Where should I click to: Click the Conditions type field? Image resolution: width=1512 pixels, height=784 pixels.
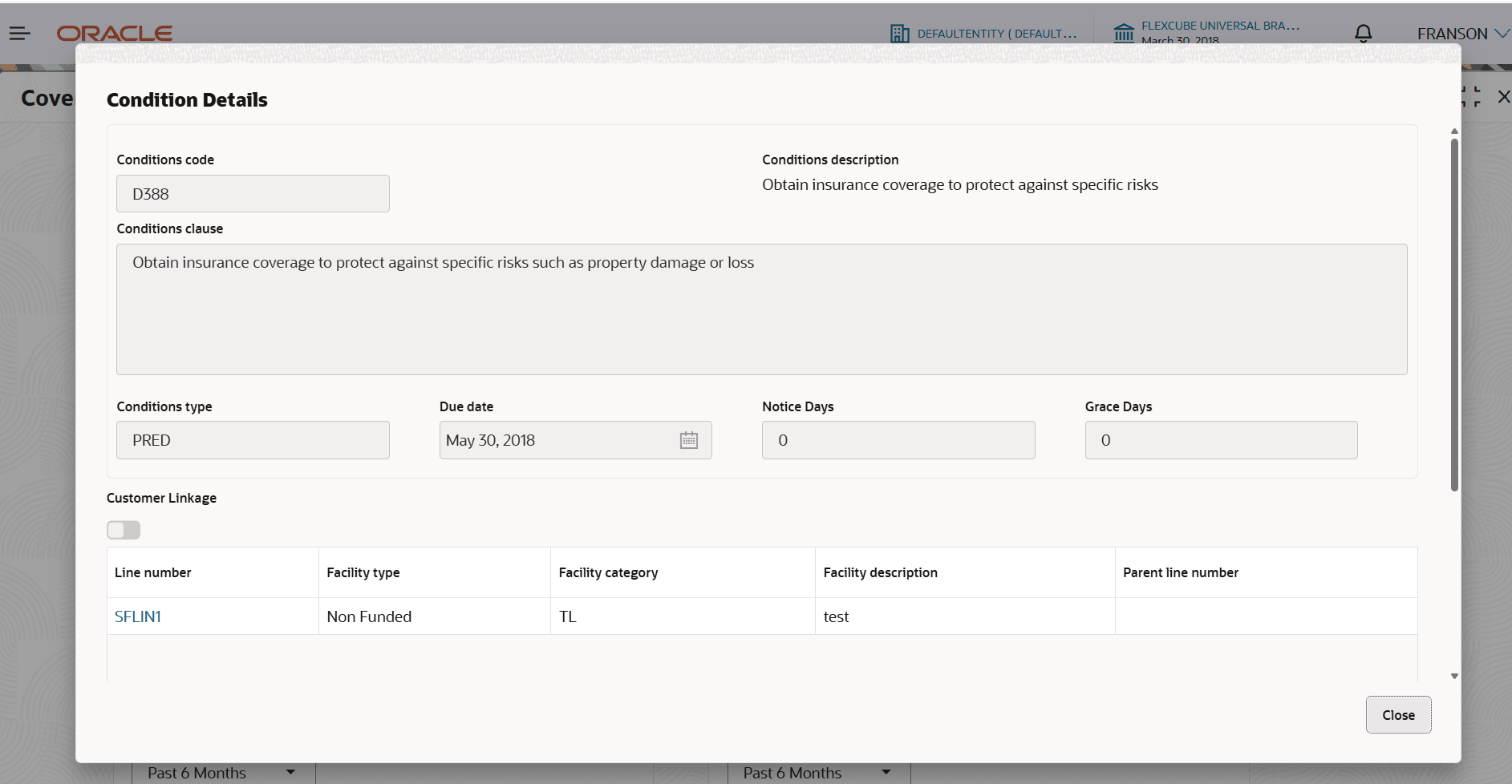point(253,440)
